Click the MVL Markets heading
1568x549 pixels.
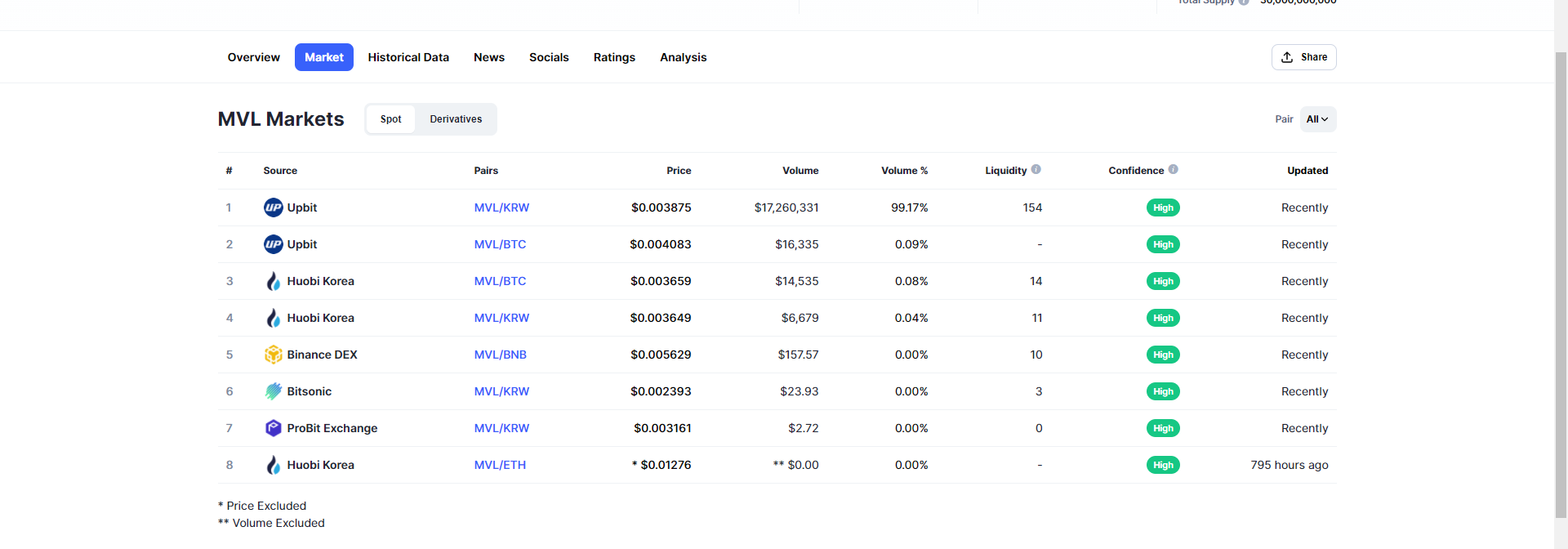(281, 119)
